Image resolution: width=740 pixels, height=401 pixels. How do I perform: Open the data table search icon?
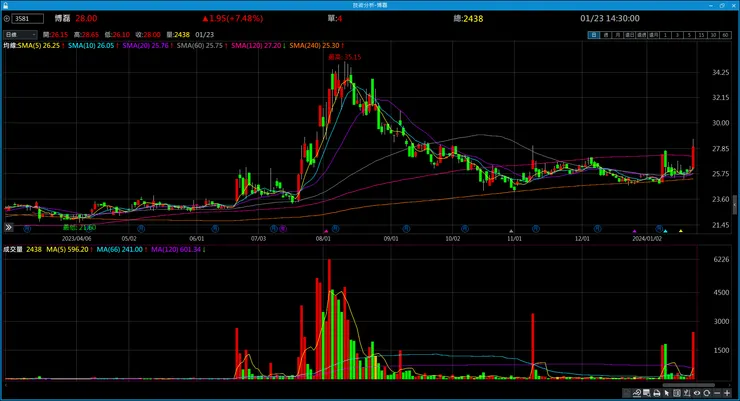(x=646, y=393)
